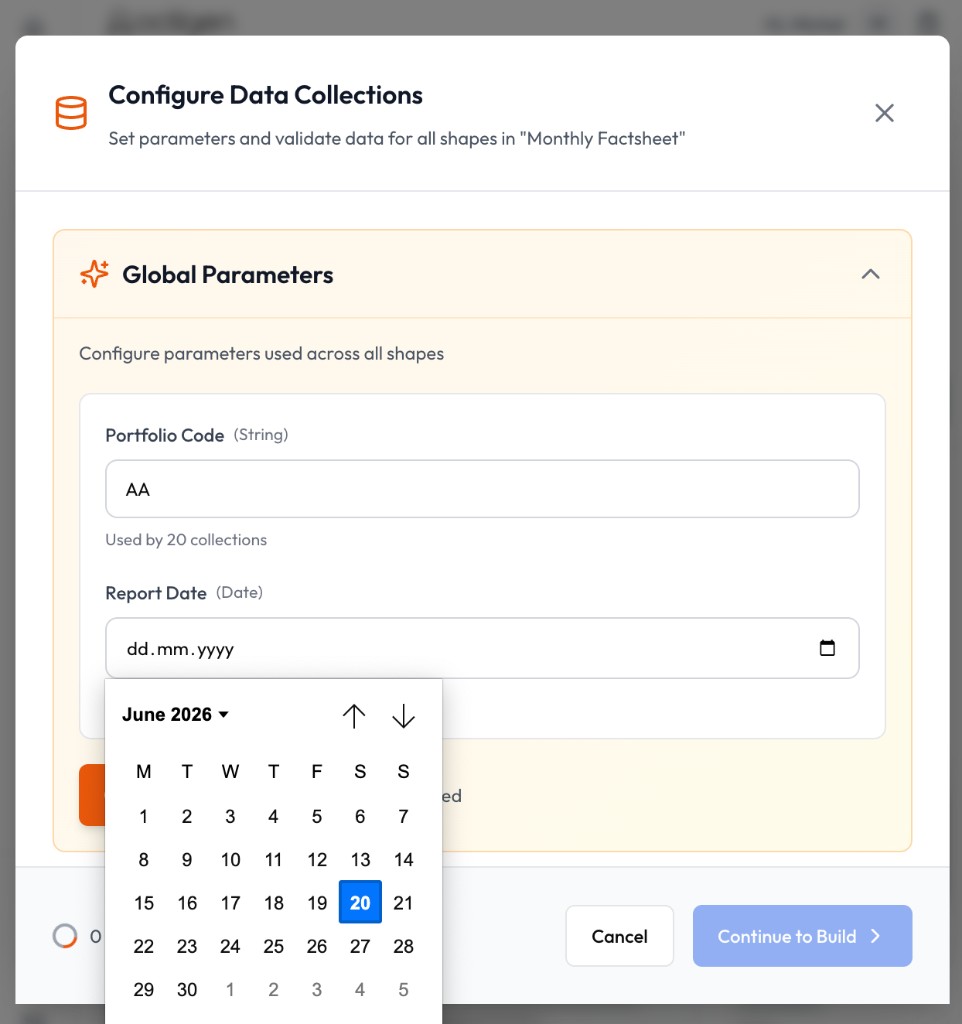Select June 4 in the calendar

274,816
